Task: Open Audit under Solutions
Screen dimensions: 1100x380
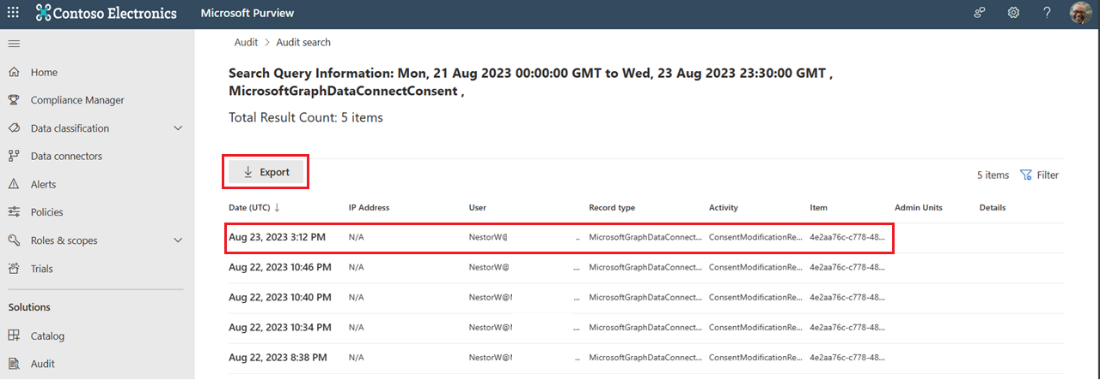Action: (43, 364)
